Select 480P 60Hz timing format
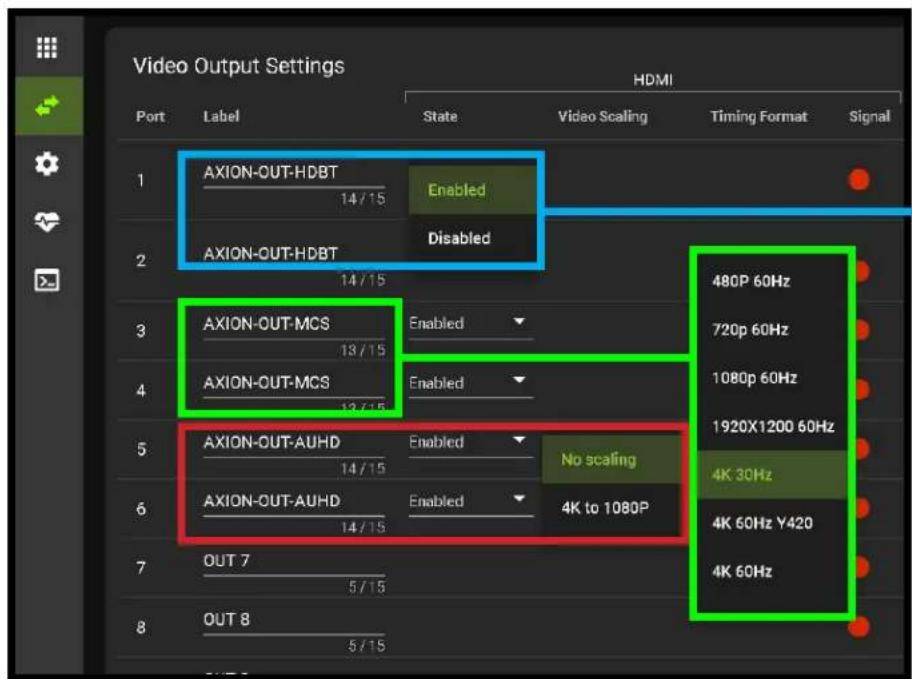This screenshot has height=679, width=912. (x=771, y=282)
